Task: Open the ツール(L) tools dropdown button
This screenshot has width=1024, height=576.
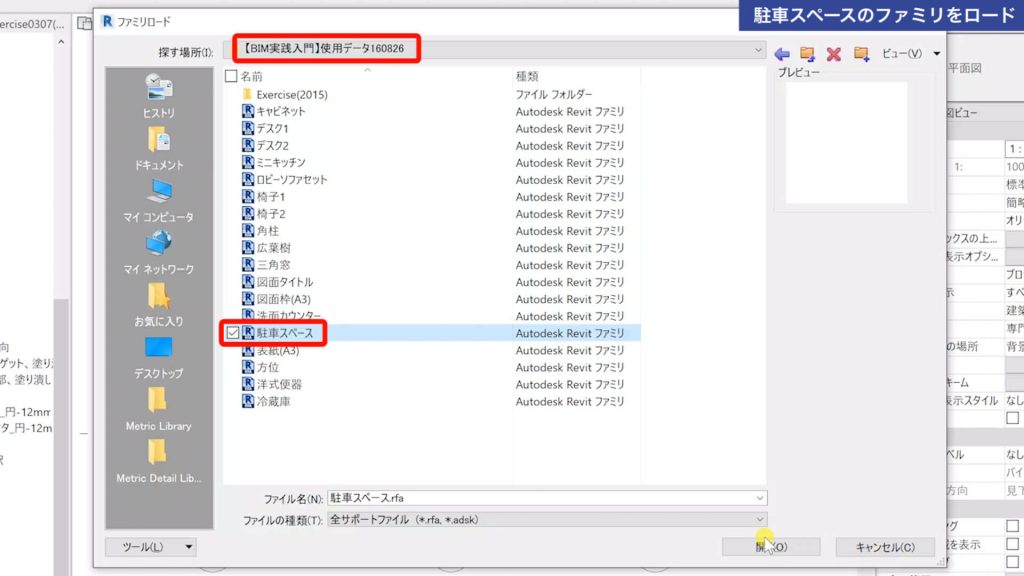Action: 151,547
